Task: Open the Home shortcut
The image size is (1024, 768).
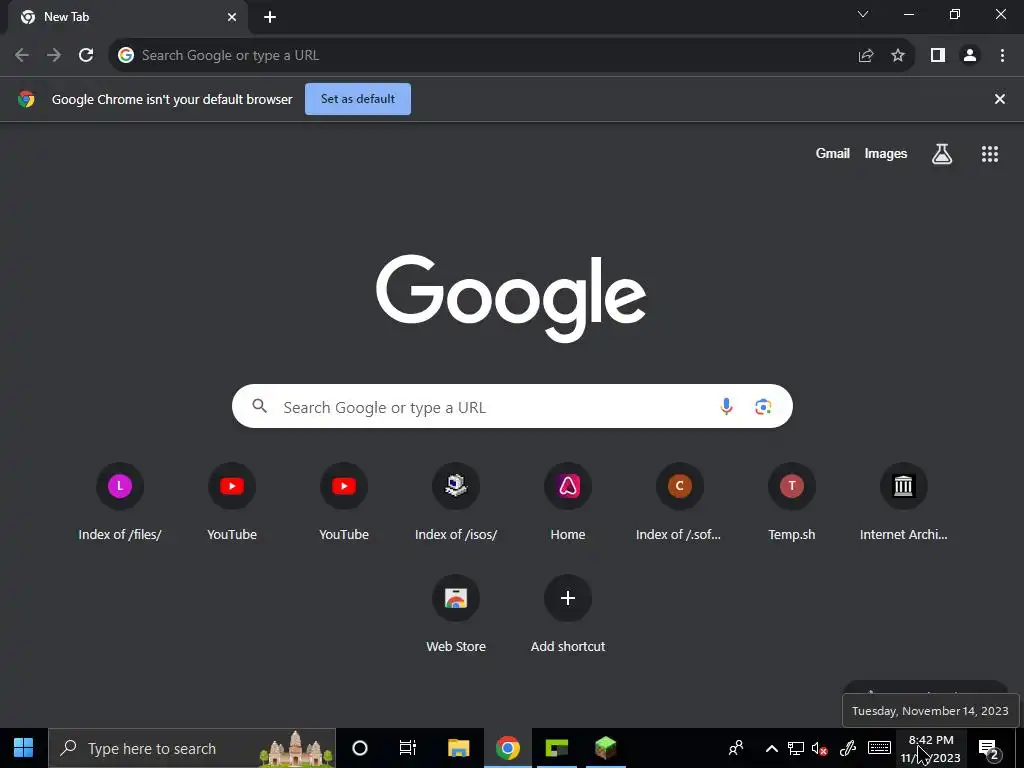Action: point(568,502)
